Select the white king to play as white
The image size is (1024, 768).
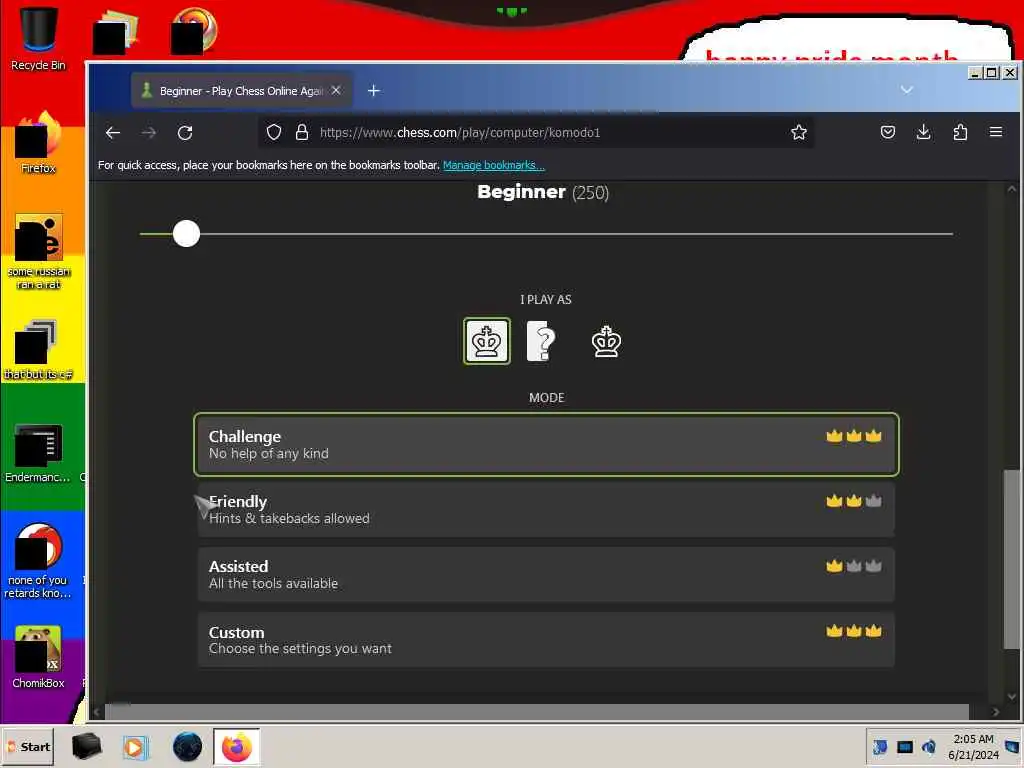click(487, 341)
